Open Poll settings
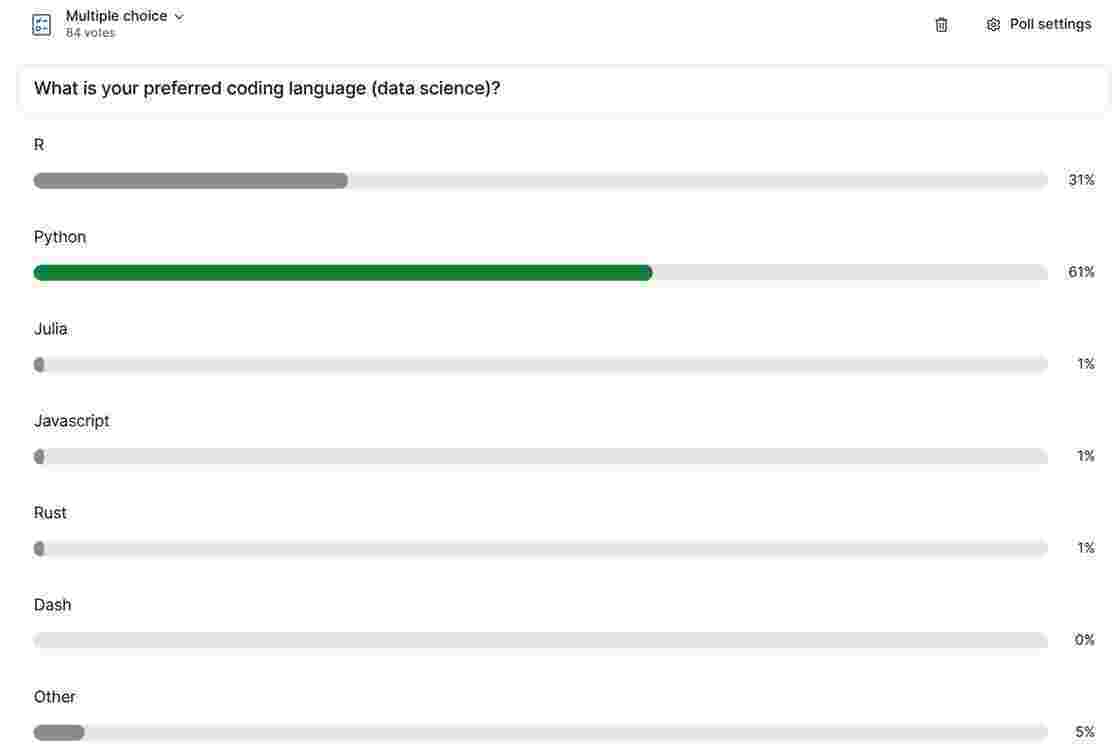 pos(1050,24)
